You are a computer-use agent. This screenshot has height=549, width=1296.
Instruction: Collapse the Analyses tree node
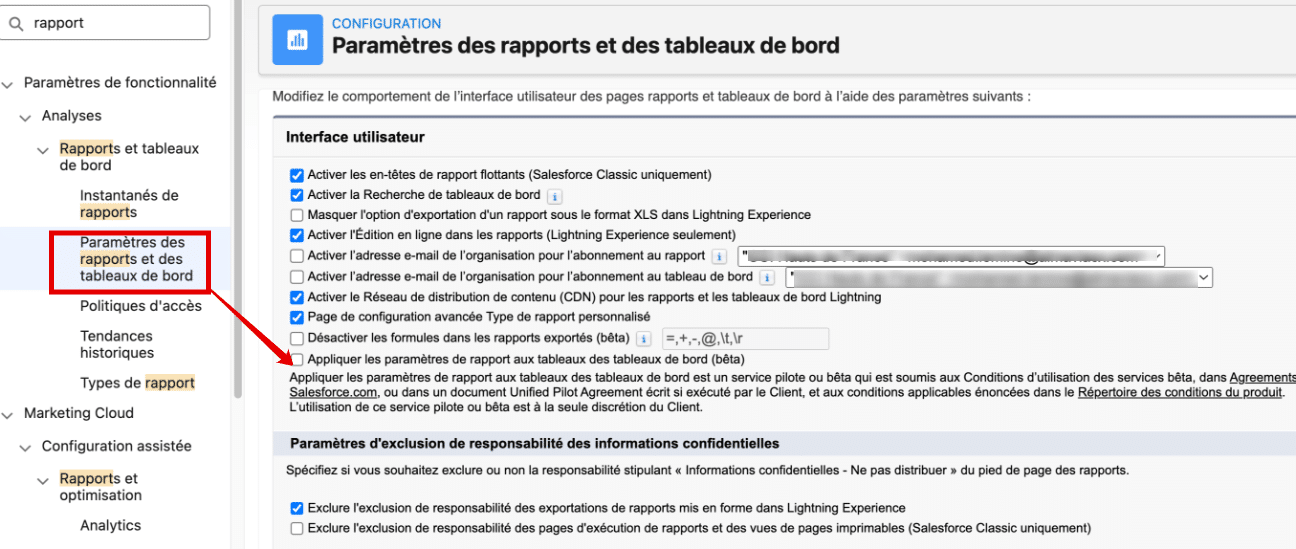pyautogui.click(x=25, y=116)
